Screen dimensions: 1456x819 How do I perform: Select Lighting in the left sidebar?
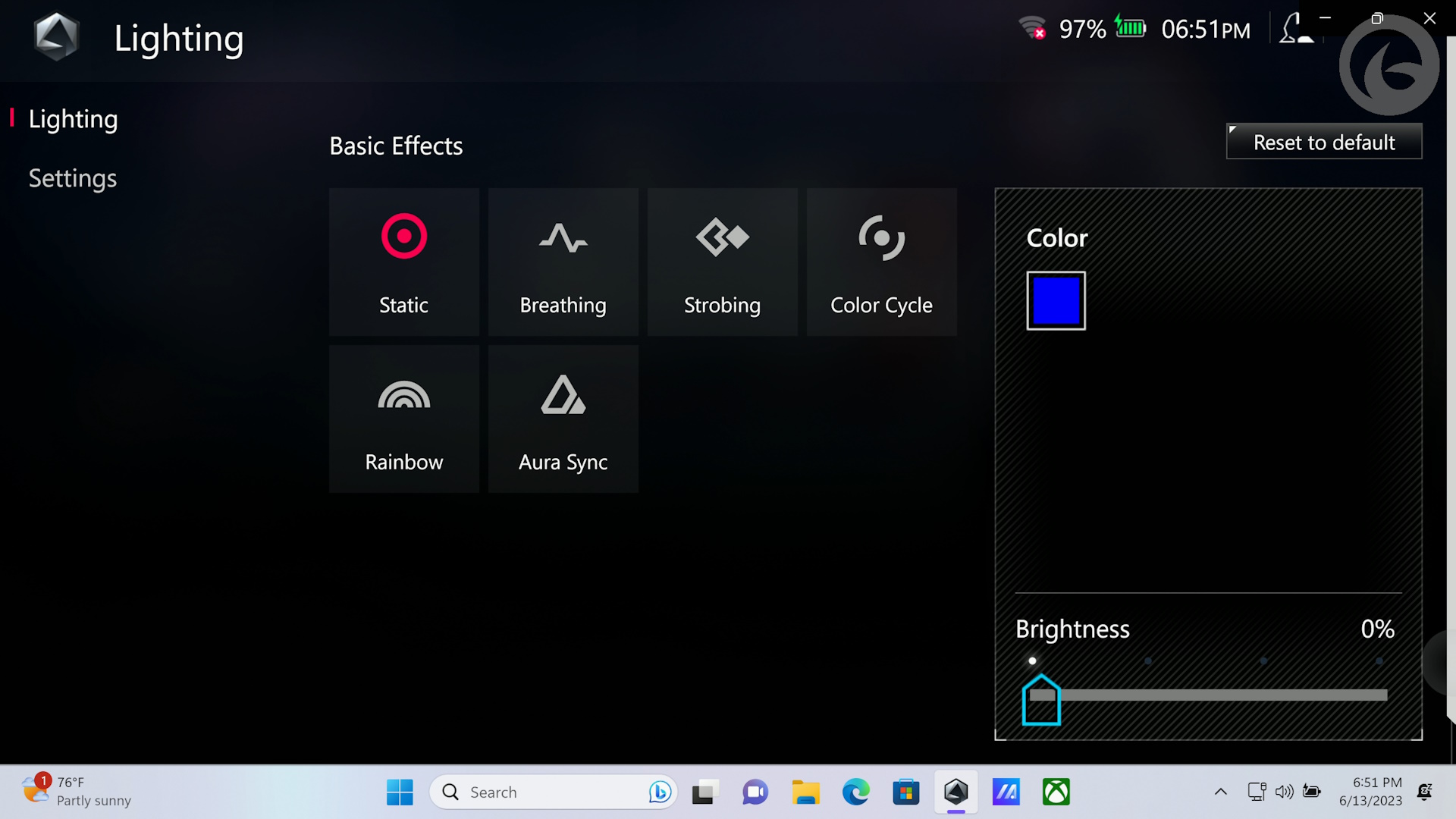pyautogui.click(x=73, y=118)
